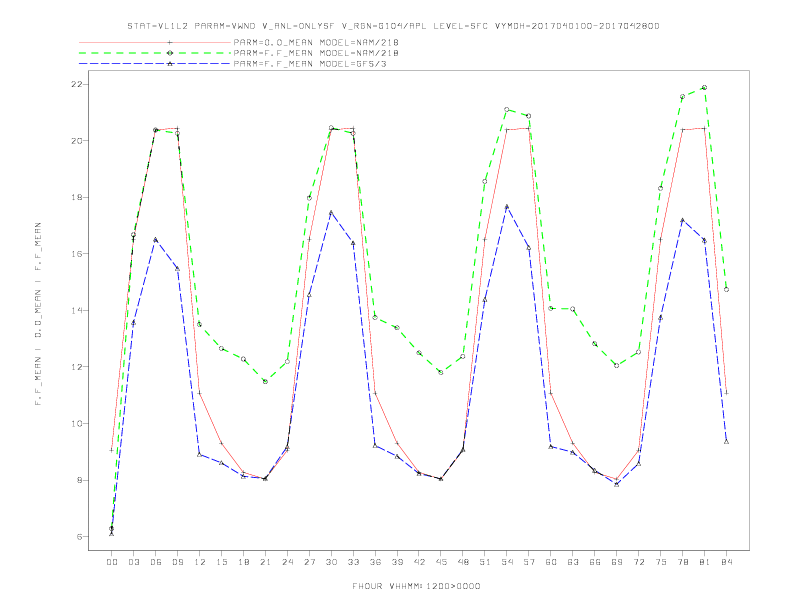Click x-axis hour label 78
The width and height of the screenshot is (792, 612).
pos(682,562)
